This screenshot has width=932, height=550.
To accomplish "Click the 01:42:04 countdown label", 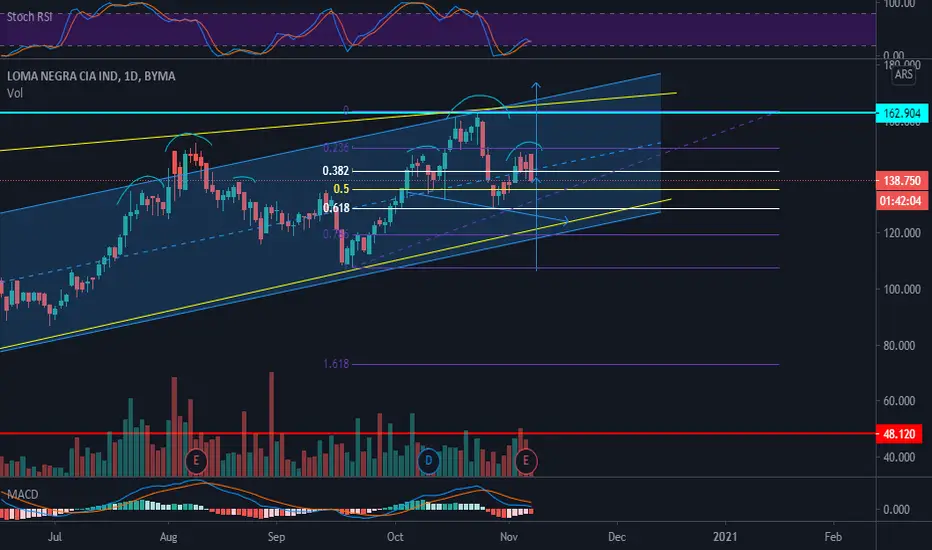I will coord(900,201).
